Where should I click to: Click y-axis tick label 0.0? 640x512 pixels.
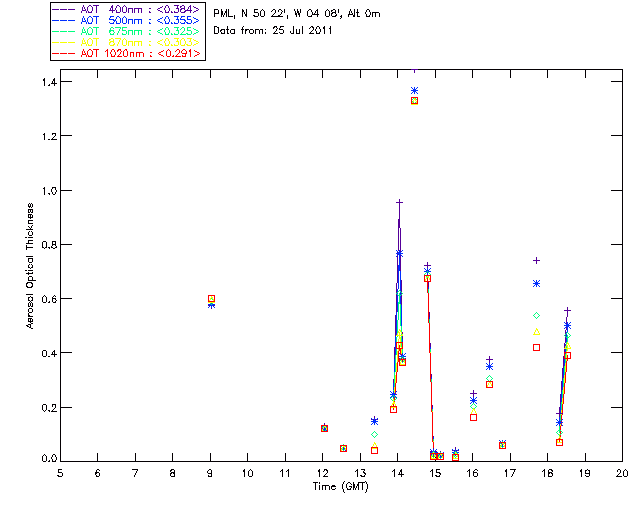point(49,459)
